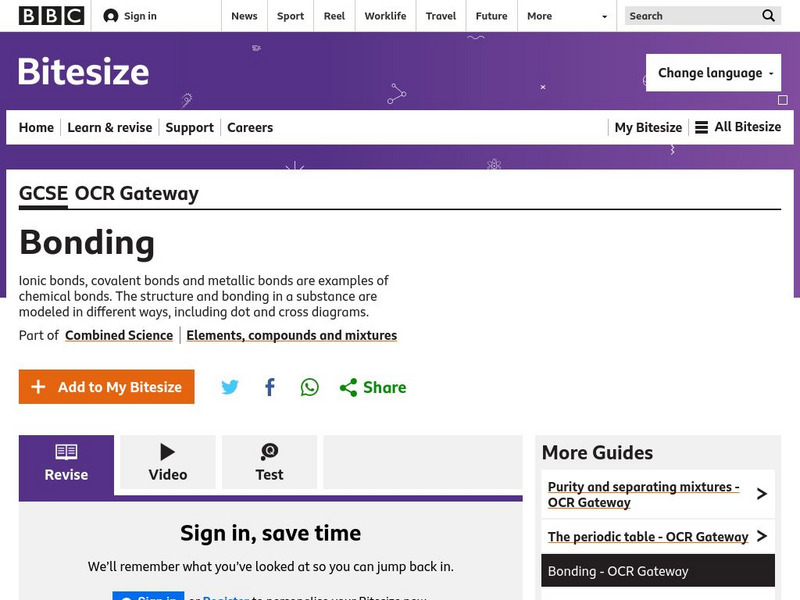Open Learn & revise menu
Viewport: 800px width, 600px height.
[110, 127]
